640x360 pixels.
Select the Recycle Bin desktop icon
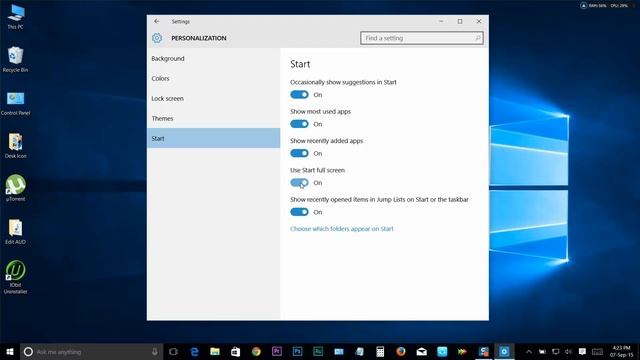point(16,60)
